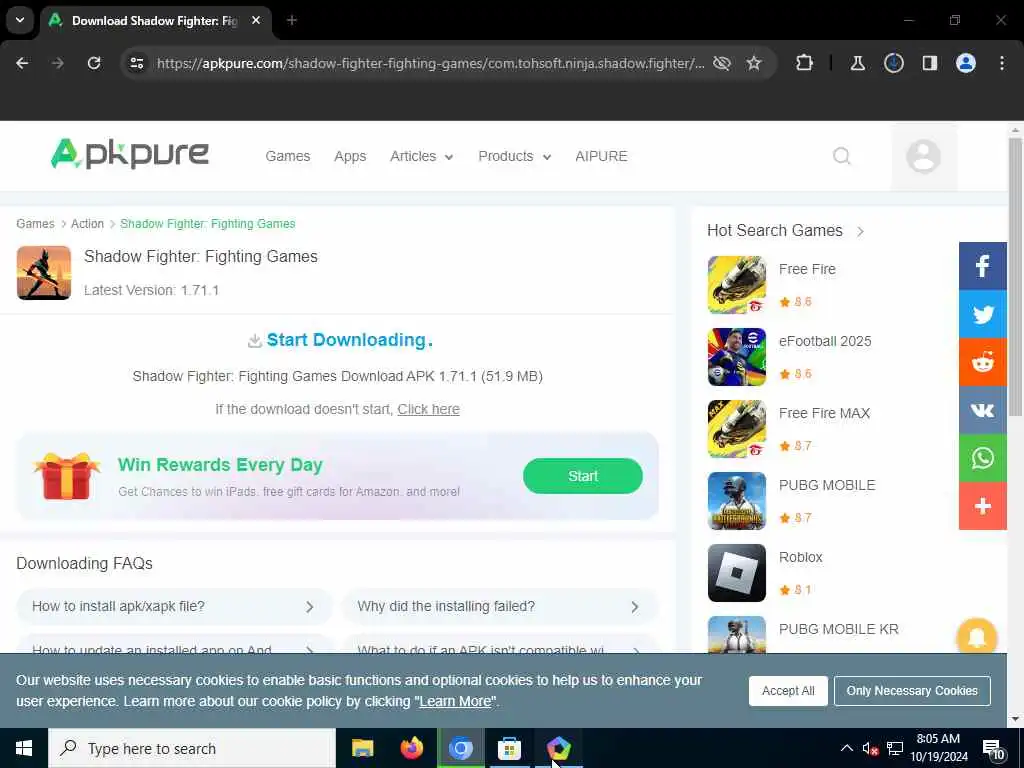The height and width of the screenshot is (768, 1024).
Task: Open the Windows Start menu
Action: point(24,748)
